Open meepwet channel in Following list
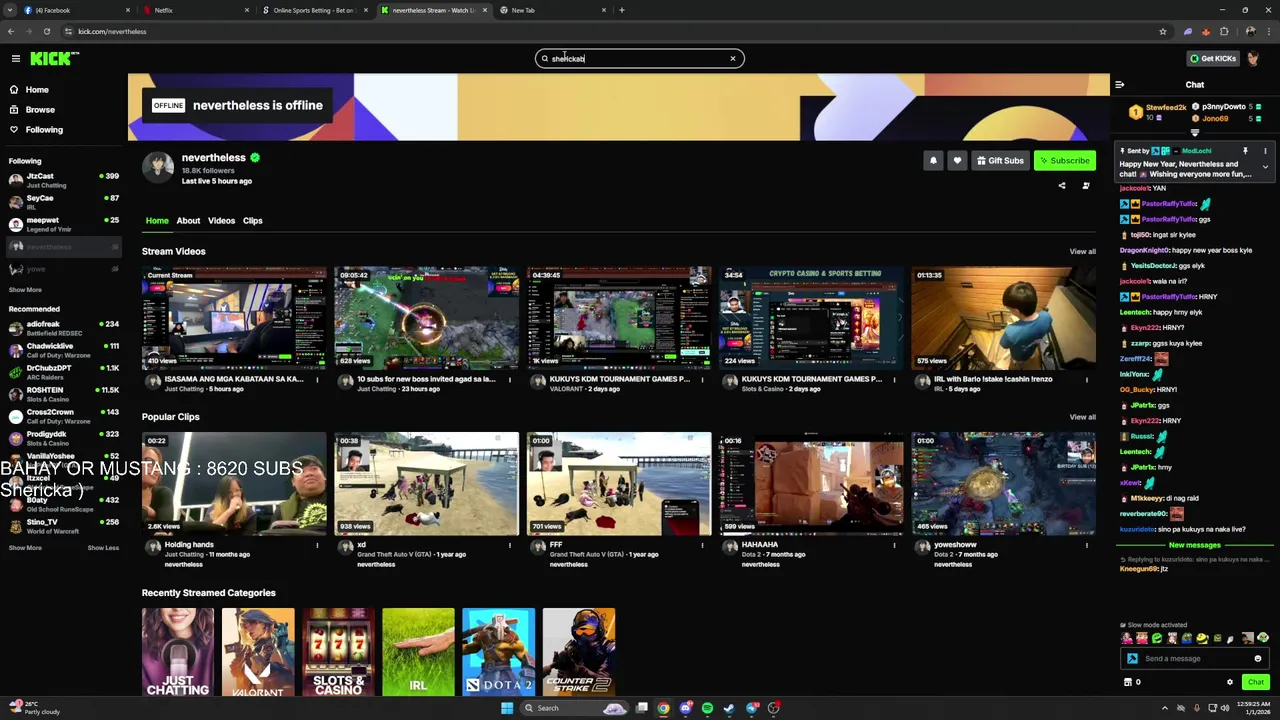1280x720 pixels. (64, 224)
